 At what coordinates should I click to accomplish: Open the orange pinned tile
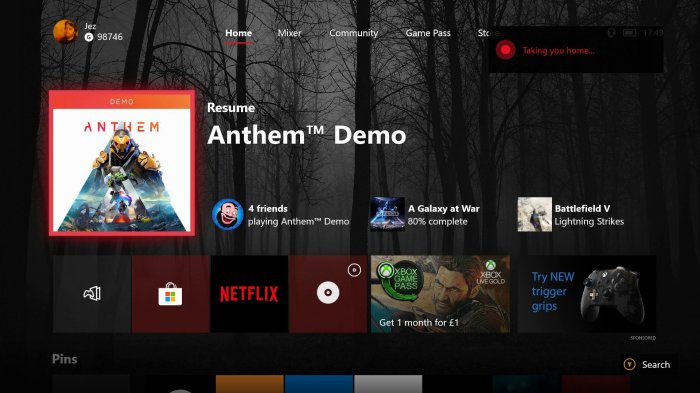250,384
